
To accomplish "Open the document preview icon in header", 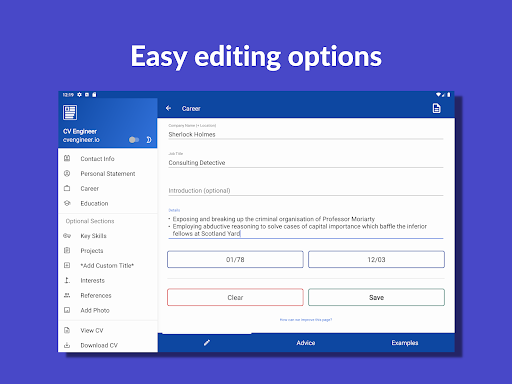I will 436,108.
